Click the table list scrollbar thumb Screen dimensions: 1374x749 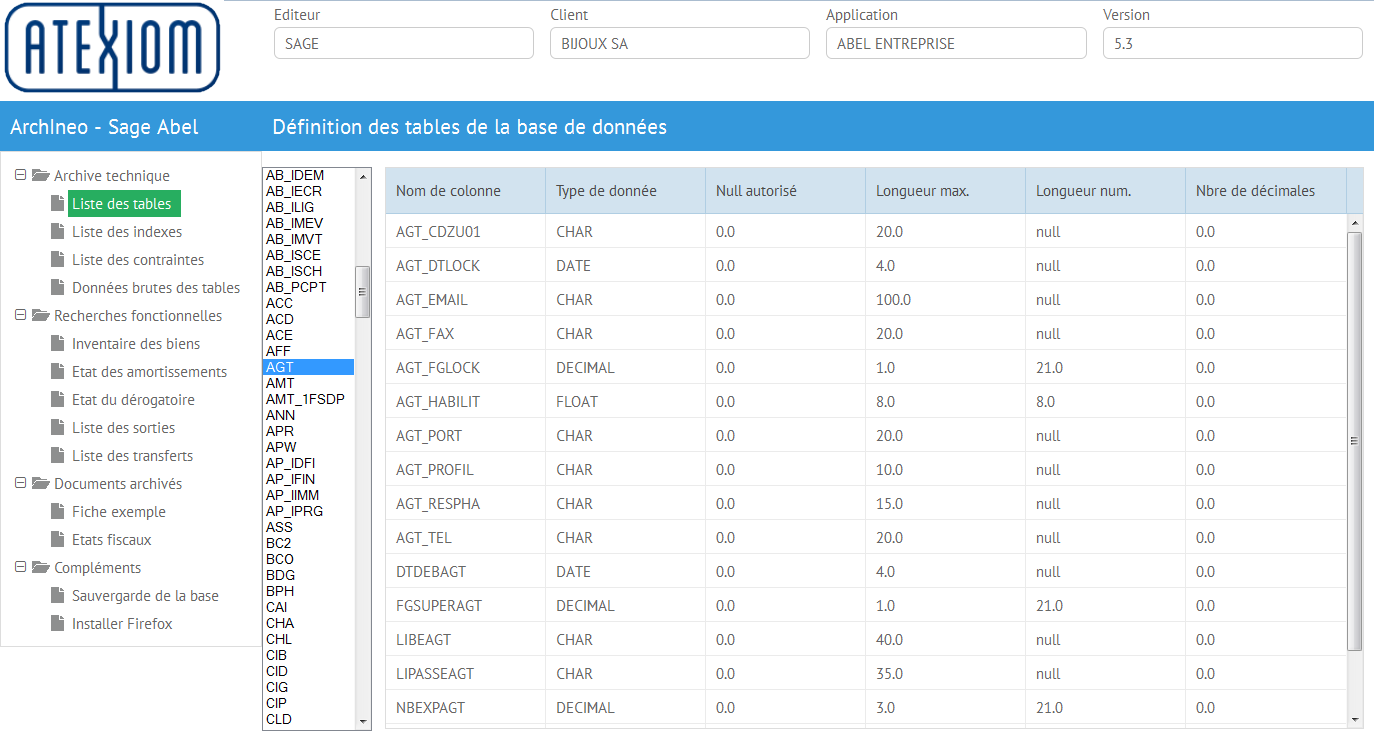pyautogui.click(x=363, y=292)
